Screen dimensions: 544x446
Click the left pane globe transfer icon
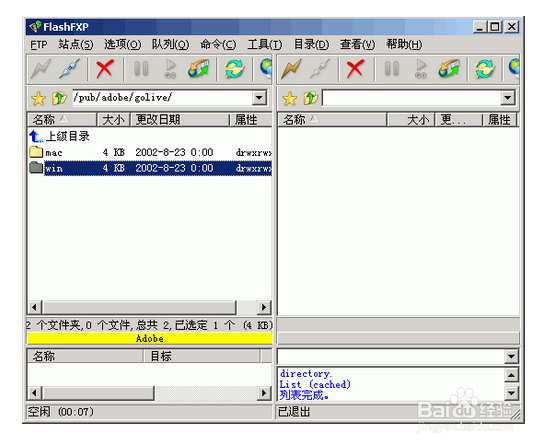point(199,68)
